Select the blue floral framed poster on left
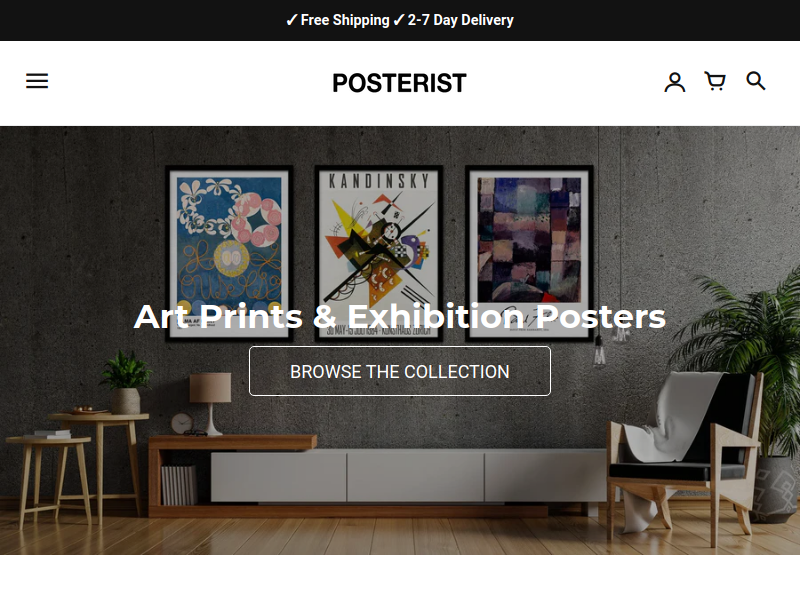The height and width of the screenshot is (600, 800). click(x=229, y=254)
